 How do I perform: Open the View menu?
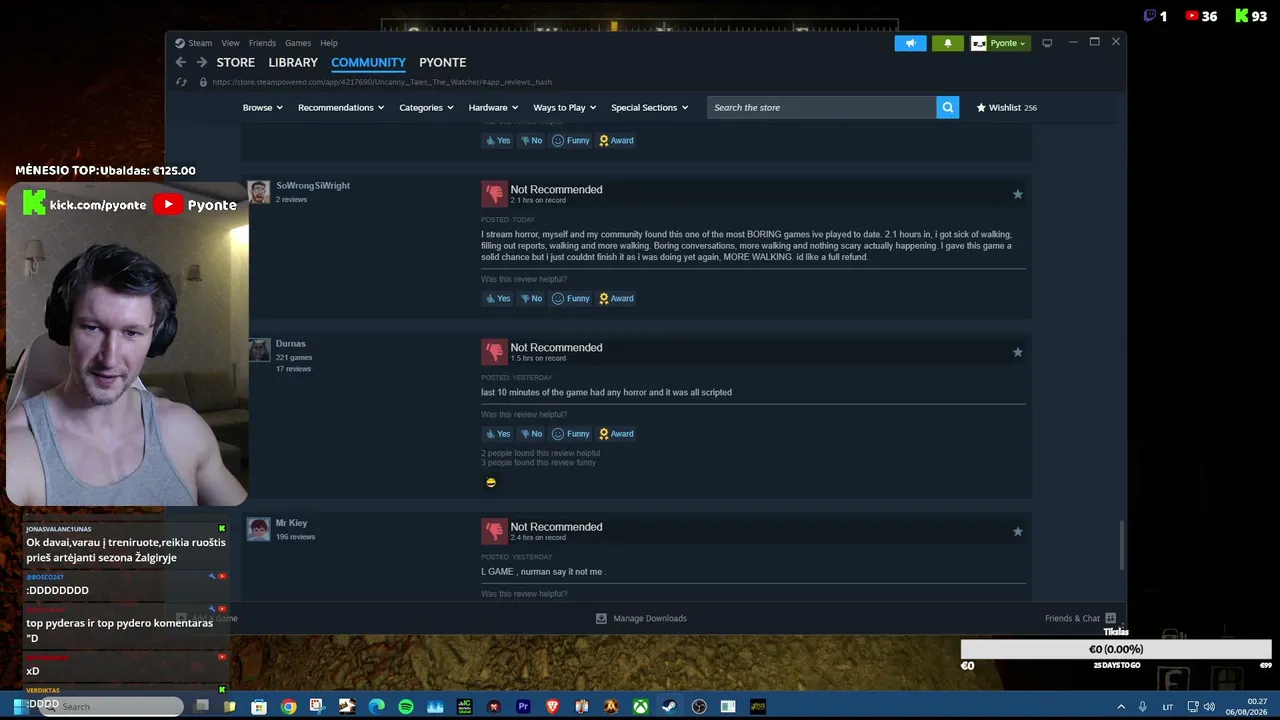[230, 43]
